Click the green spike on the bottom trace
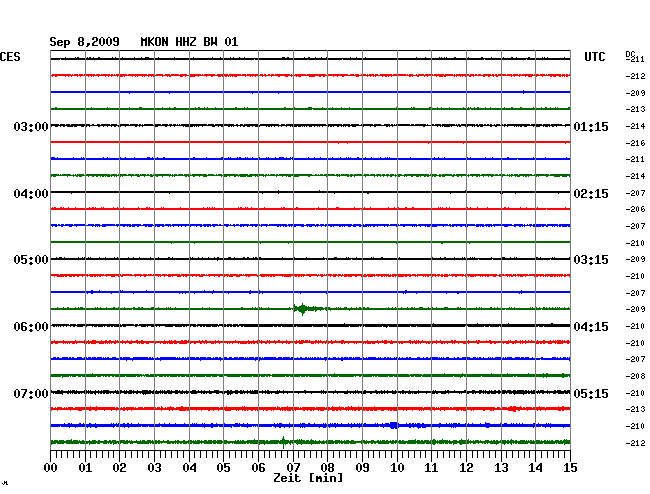 284,442
